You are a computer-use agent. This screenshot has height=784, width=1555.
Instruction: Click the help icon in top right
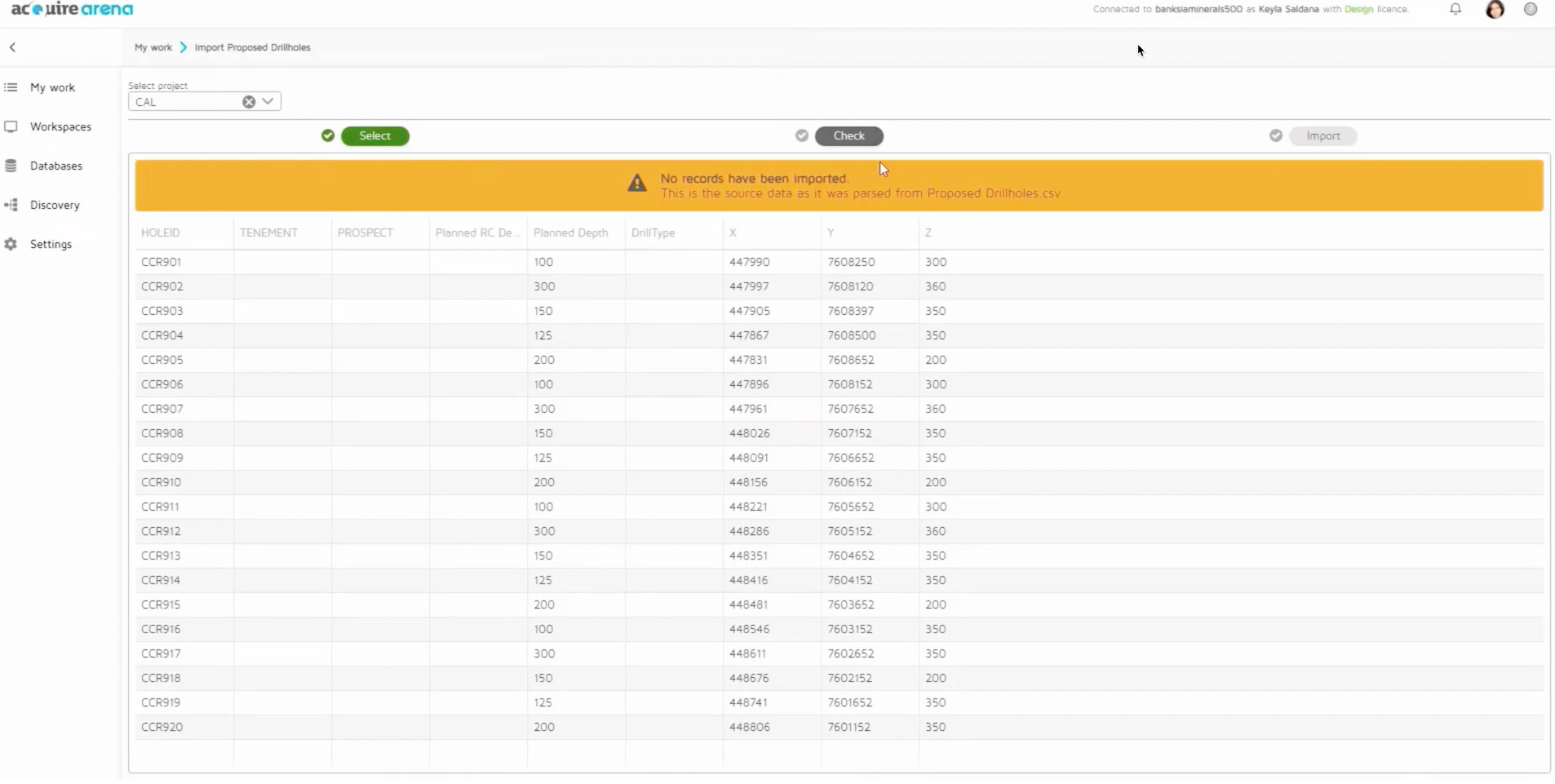coord(1531,9)
